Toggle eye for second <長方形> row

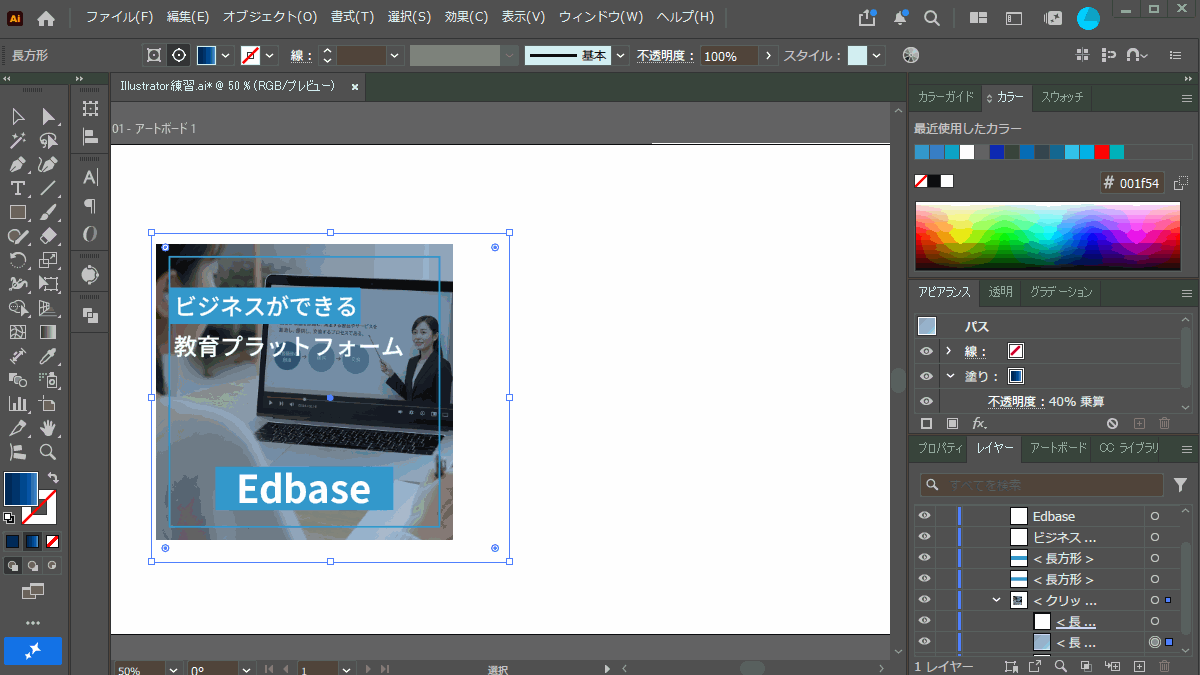click(x=925, y=579)
